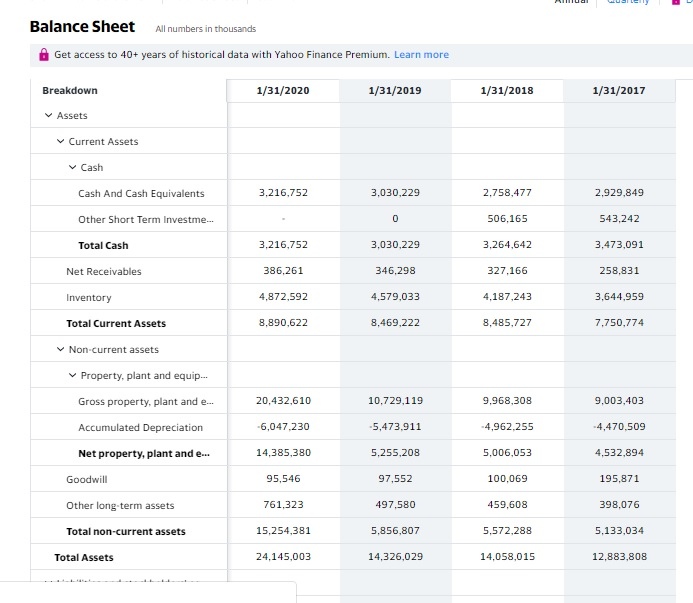Viewport: 693px width, 603px height.
Task: Click the 386,261 net receivables value
Action: [283, 271]
